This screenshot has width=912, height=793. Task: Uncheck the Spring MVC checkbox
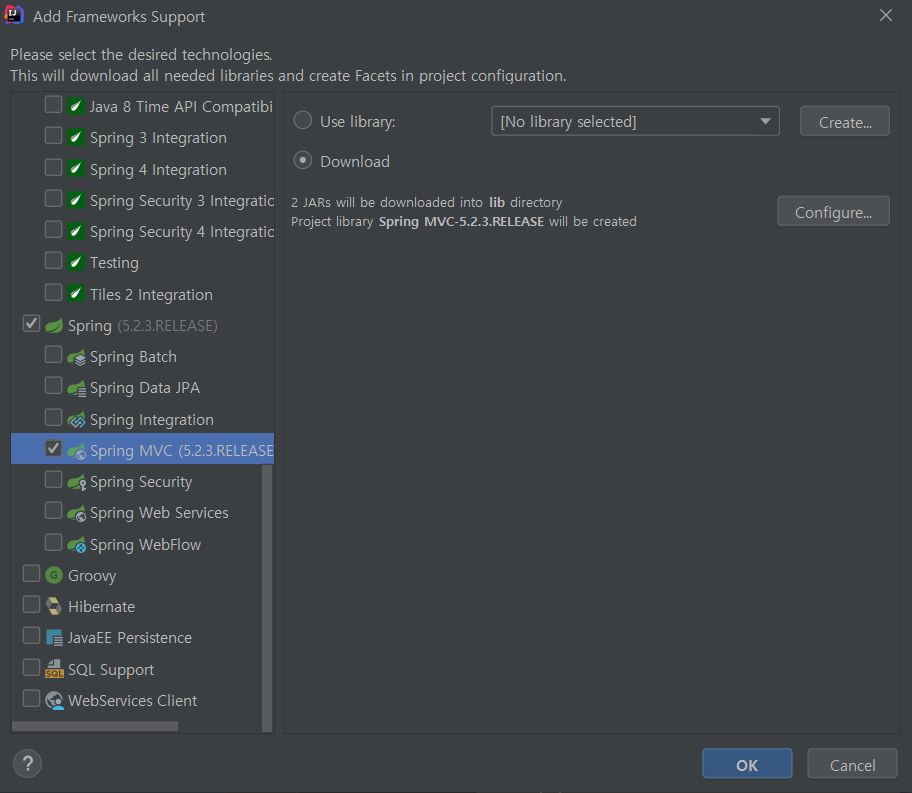pyautogui.click(x=53, y=449)
